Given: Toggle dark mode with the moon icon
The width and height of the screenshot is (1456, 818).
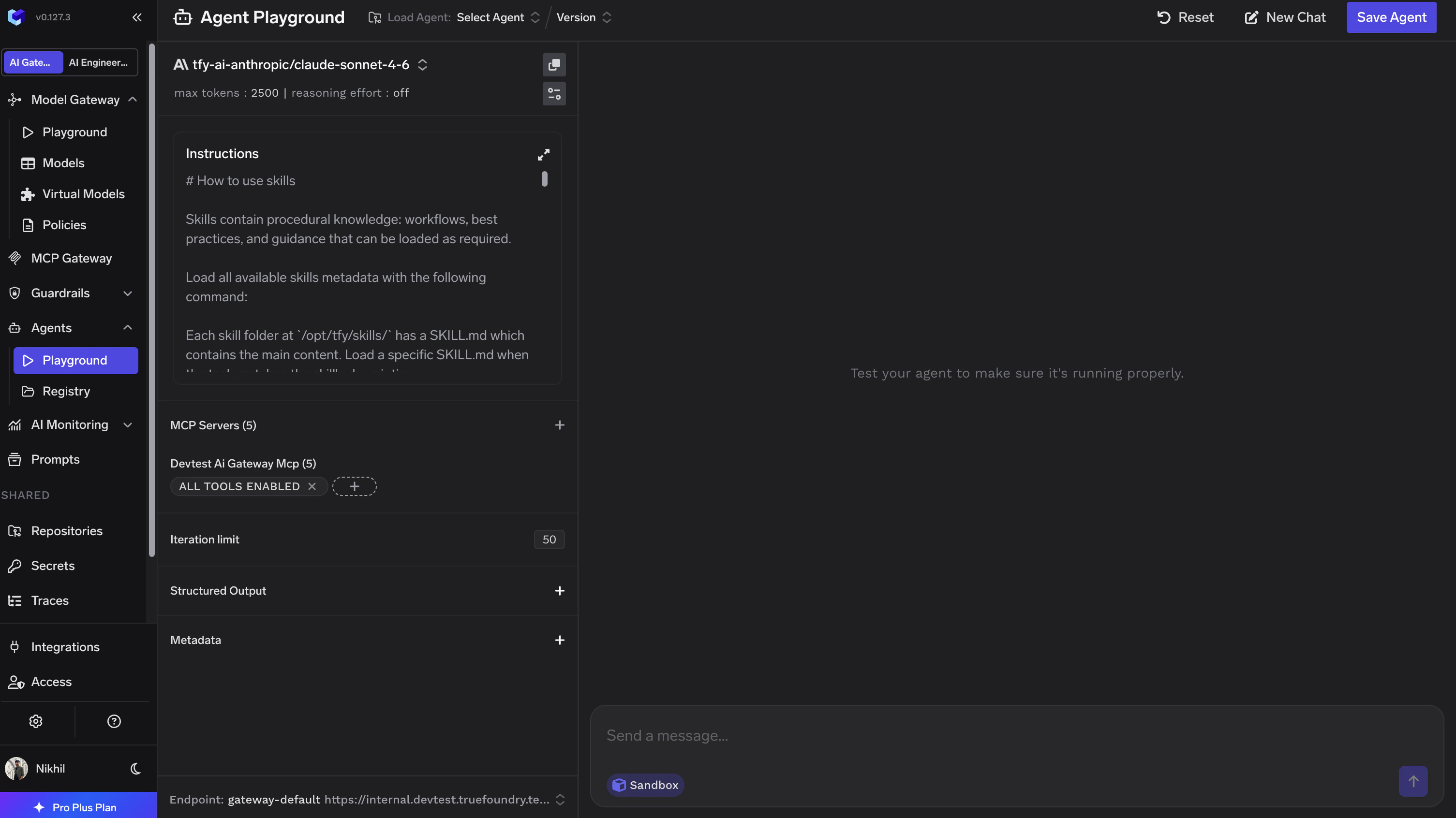Looking at the screenshot, I should [134, 769].
